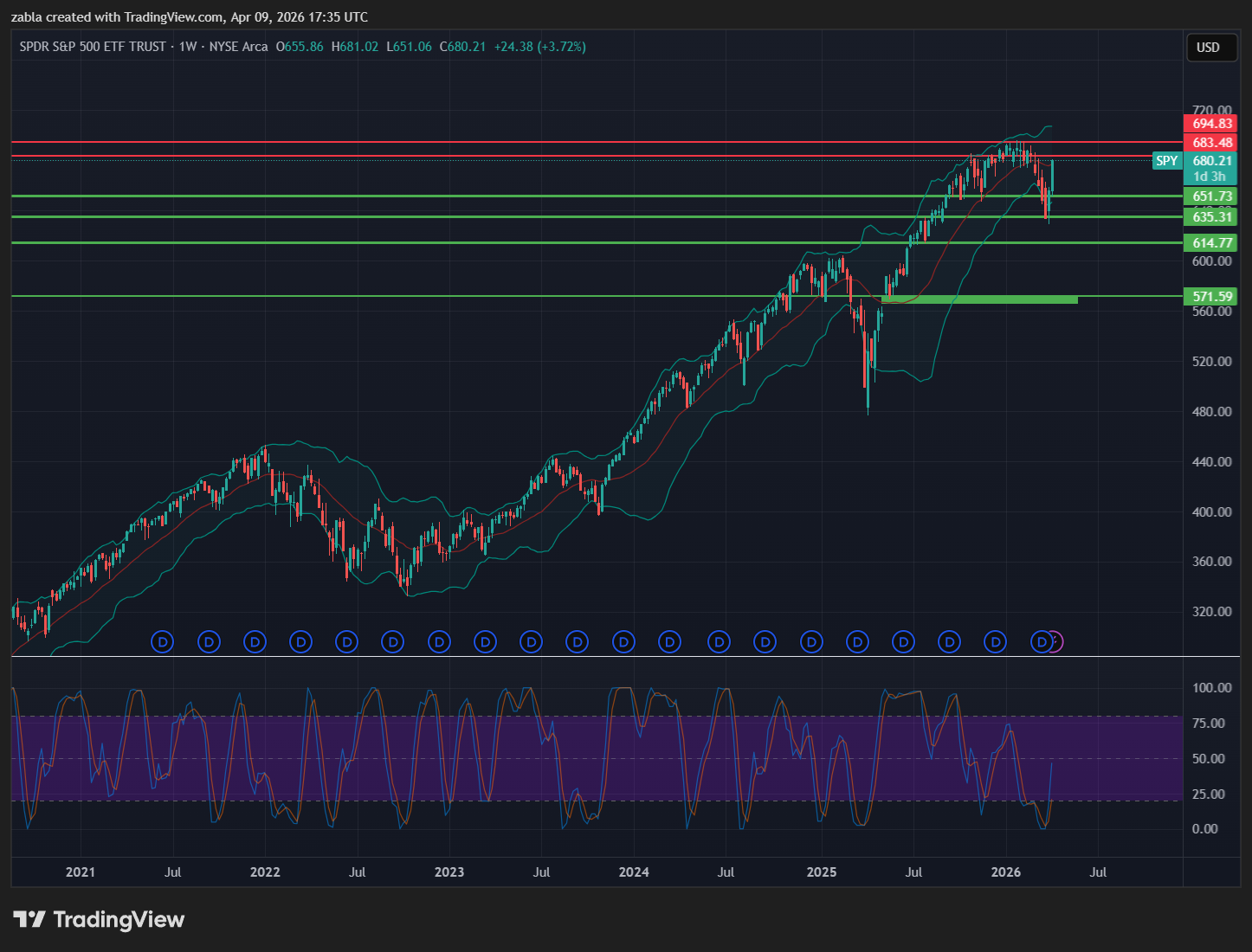Select the red 683.48 resistance price label
The width and height of the screenshot is (1252, 952).
(x=1211, y=143)
